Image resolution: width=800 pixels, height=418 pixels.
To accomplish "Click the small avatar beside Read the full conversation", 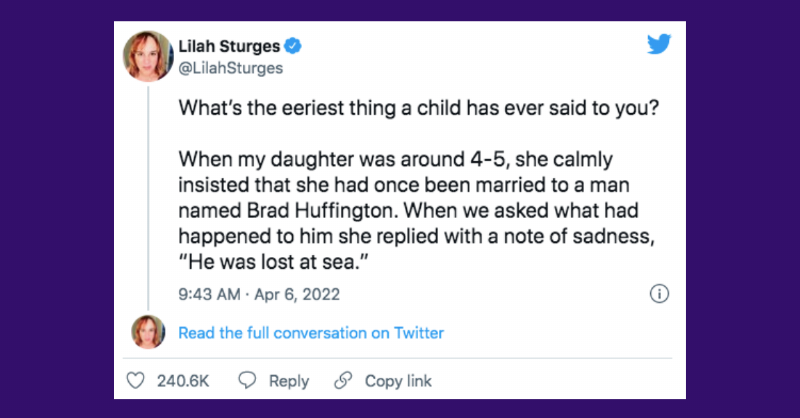I will click(x=148, y=332).
